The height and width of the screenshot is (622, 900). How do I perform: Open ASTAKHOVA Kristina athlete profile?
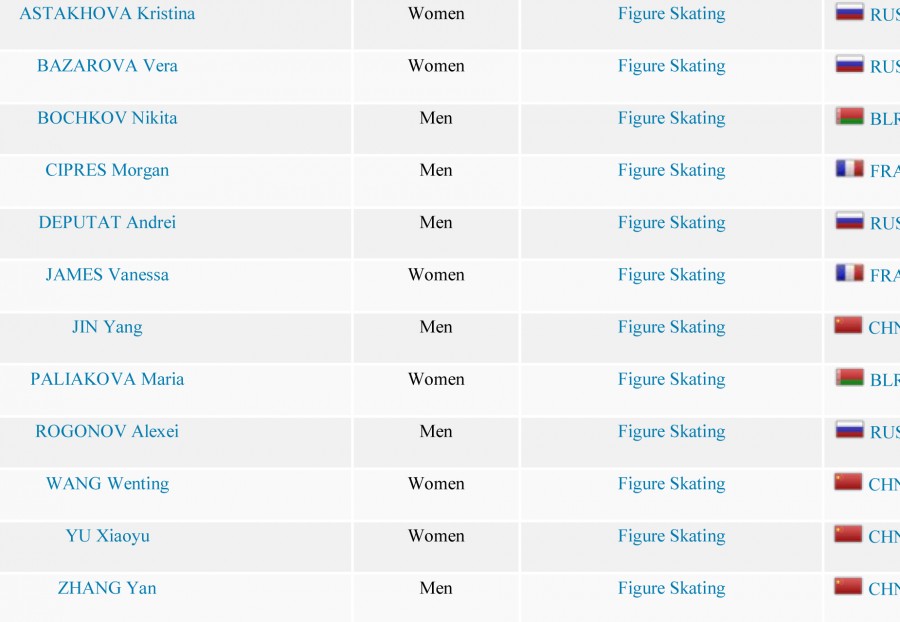click(107, 13)
